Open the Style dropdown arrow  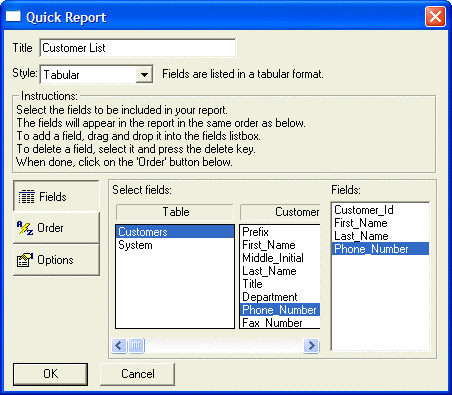[x=144, y=74]
